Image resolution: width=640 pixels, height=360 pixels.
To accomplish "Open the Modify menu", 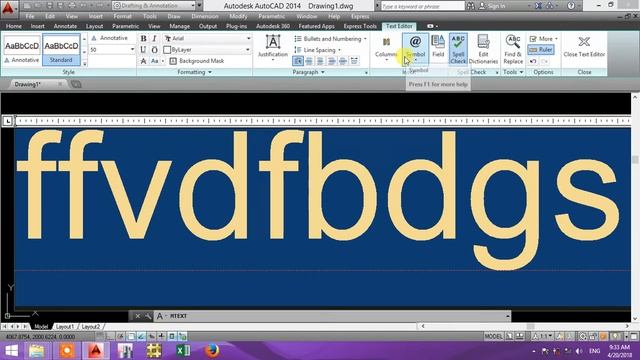I will coord(238,16).
